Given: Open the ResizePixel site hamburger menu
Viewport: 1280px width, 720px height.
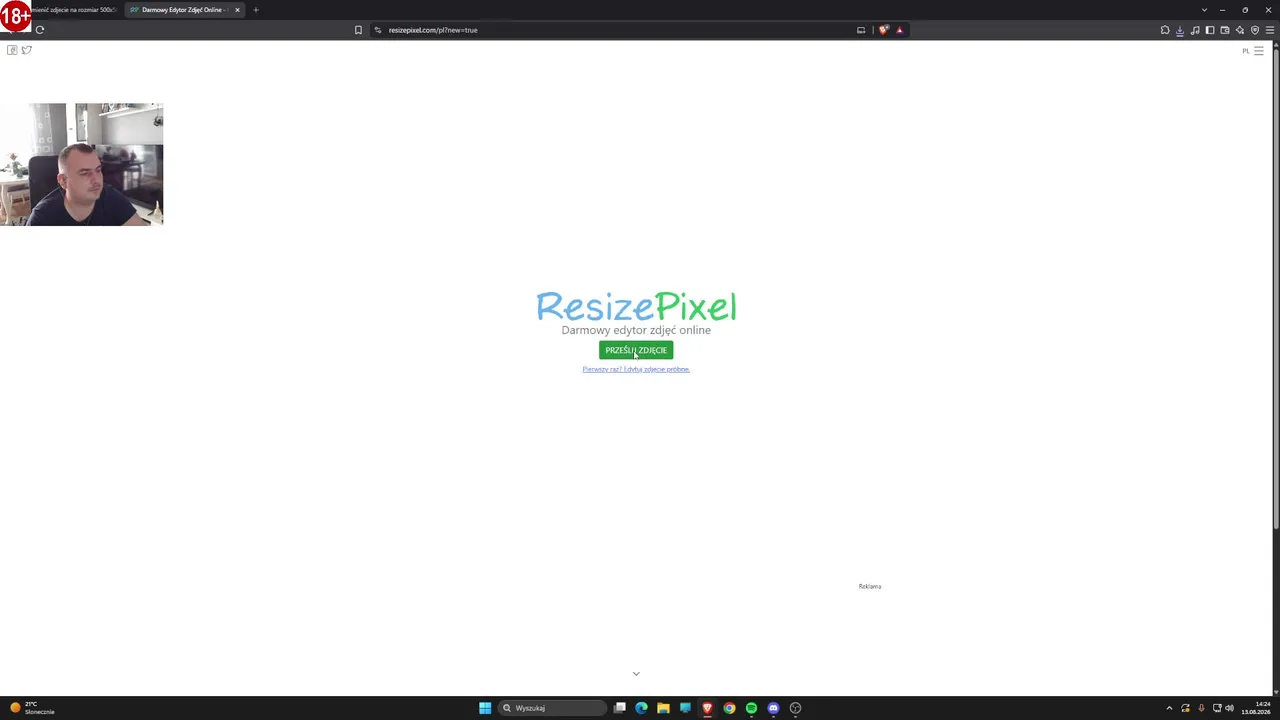Looking at the screenshot, I should point(1259,51).
